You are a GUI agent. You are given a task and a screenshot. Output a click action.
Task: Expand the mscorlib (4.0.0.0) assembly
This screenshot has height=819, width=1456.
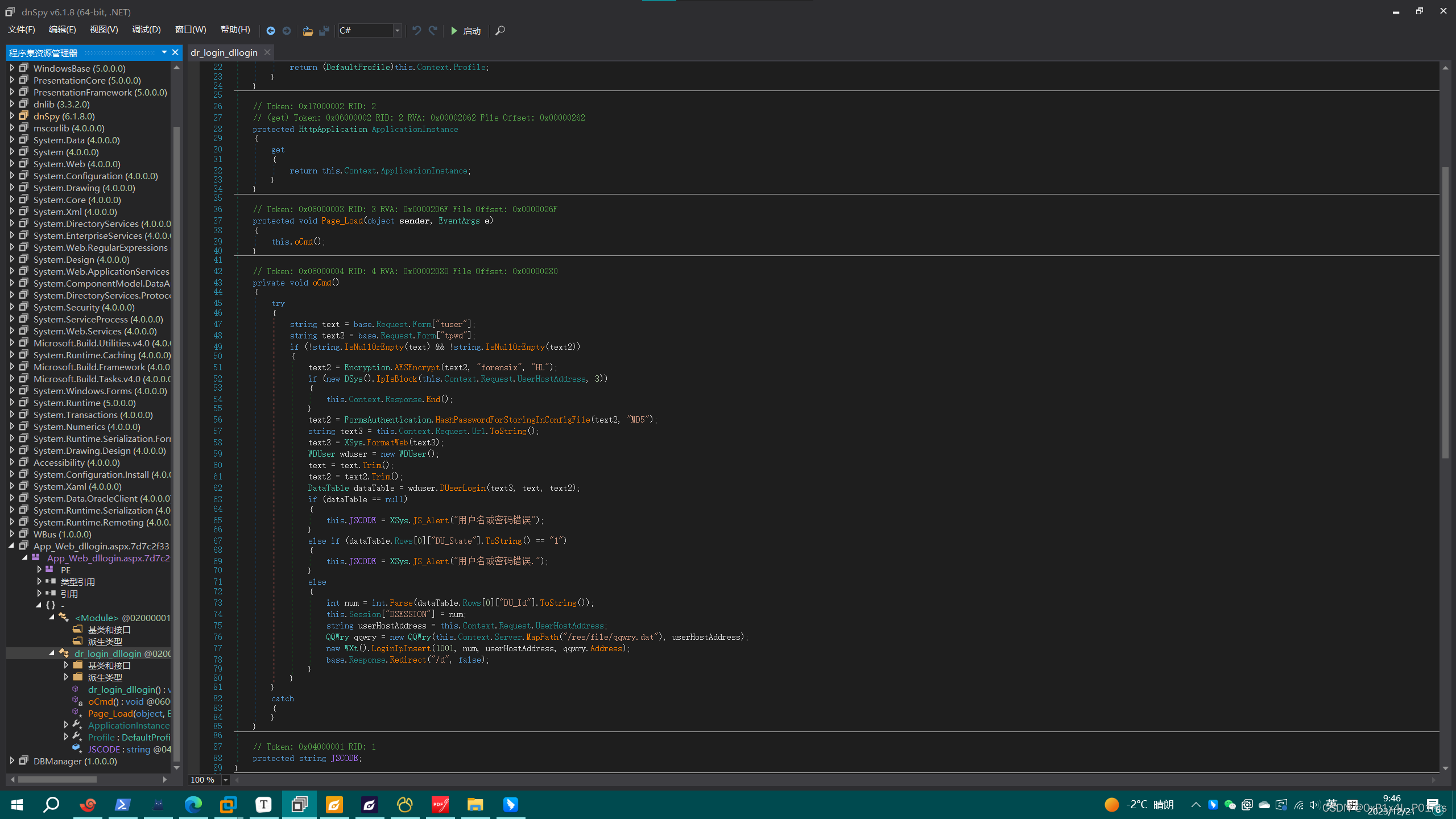coord(12,128)
